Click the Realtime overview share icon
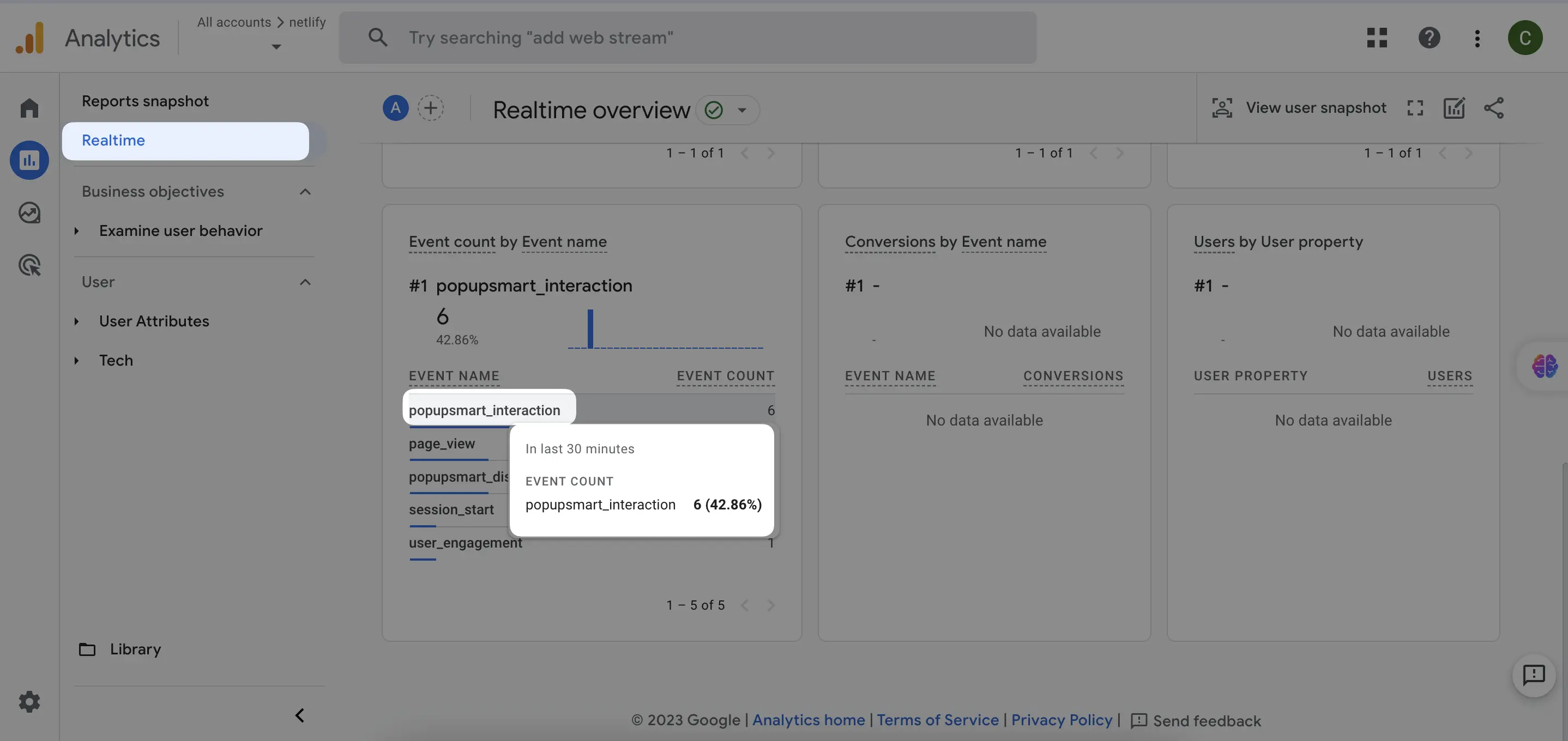The height and width of the screenshot is (741, 1568). pos(1492,103)
